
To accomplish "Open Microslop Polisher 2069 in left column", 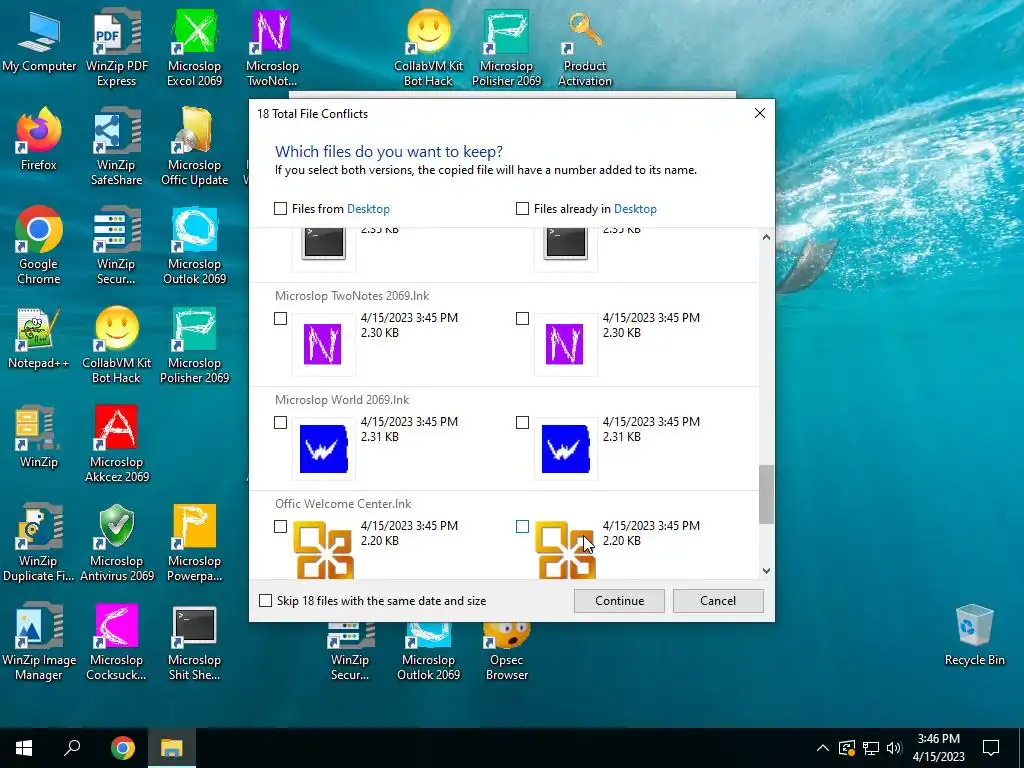I will click(x=195, y=346).
